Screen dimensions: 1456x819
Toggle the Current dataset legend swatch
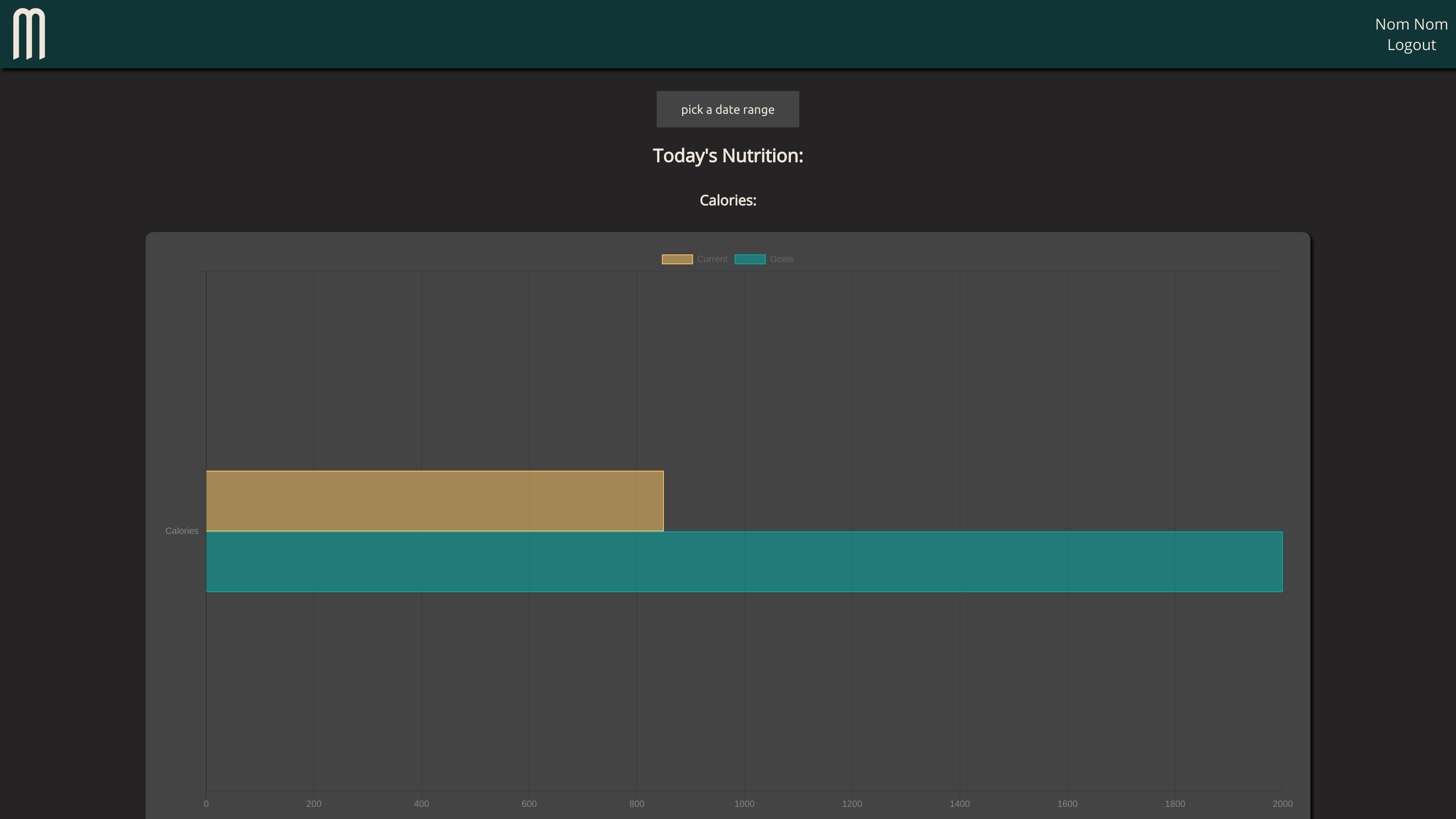676,259
